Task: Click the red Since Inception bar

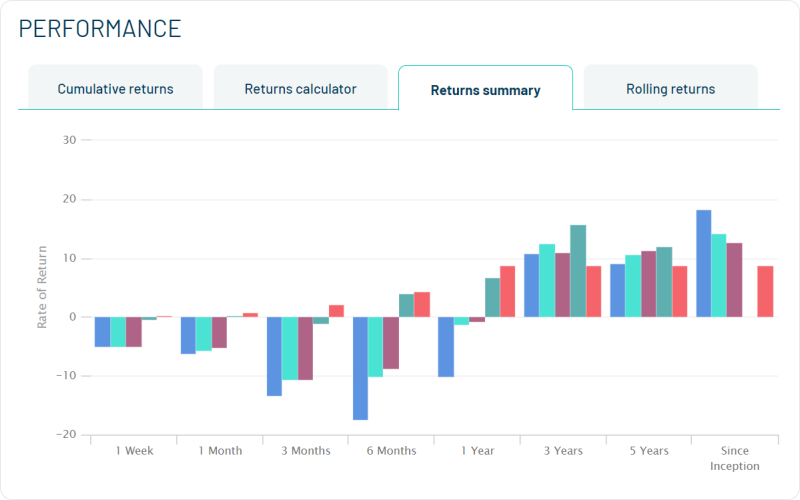Action: (x=765, y=291)
